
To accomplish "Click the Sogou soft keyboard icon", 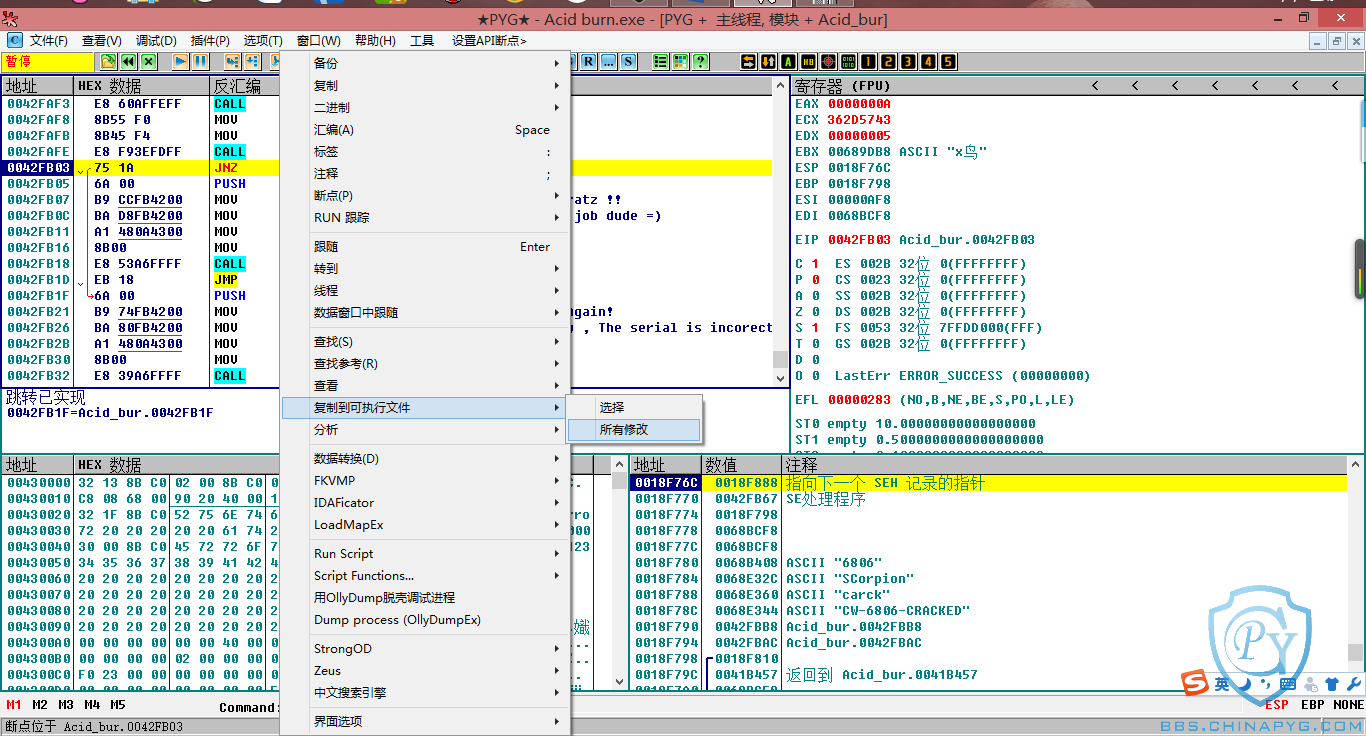I will tap(1288, 684).
